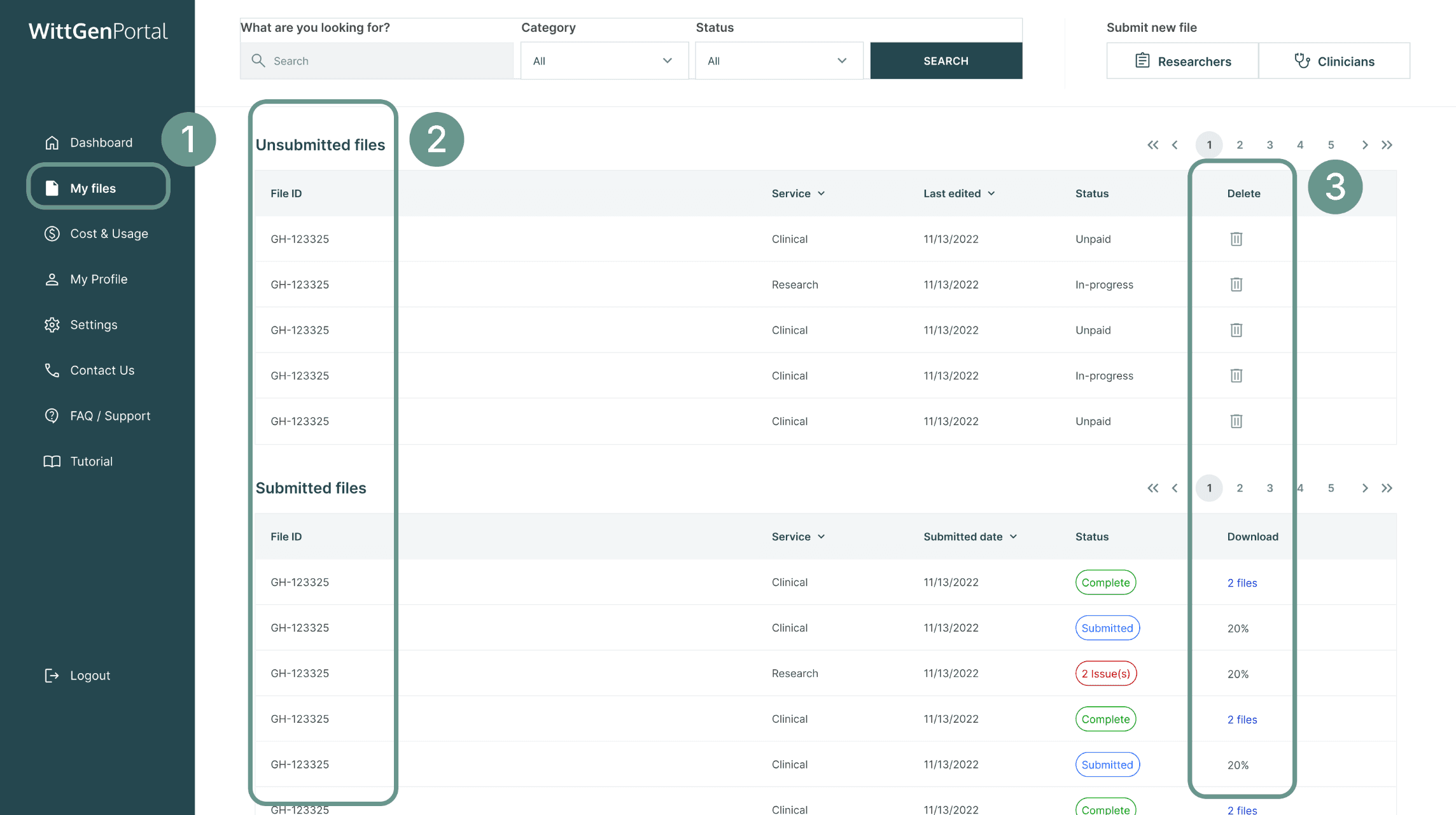Go to last page of Unsubmitted files

click(1387, 145)
